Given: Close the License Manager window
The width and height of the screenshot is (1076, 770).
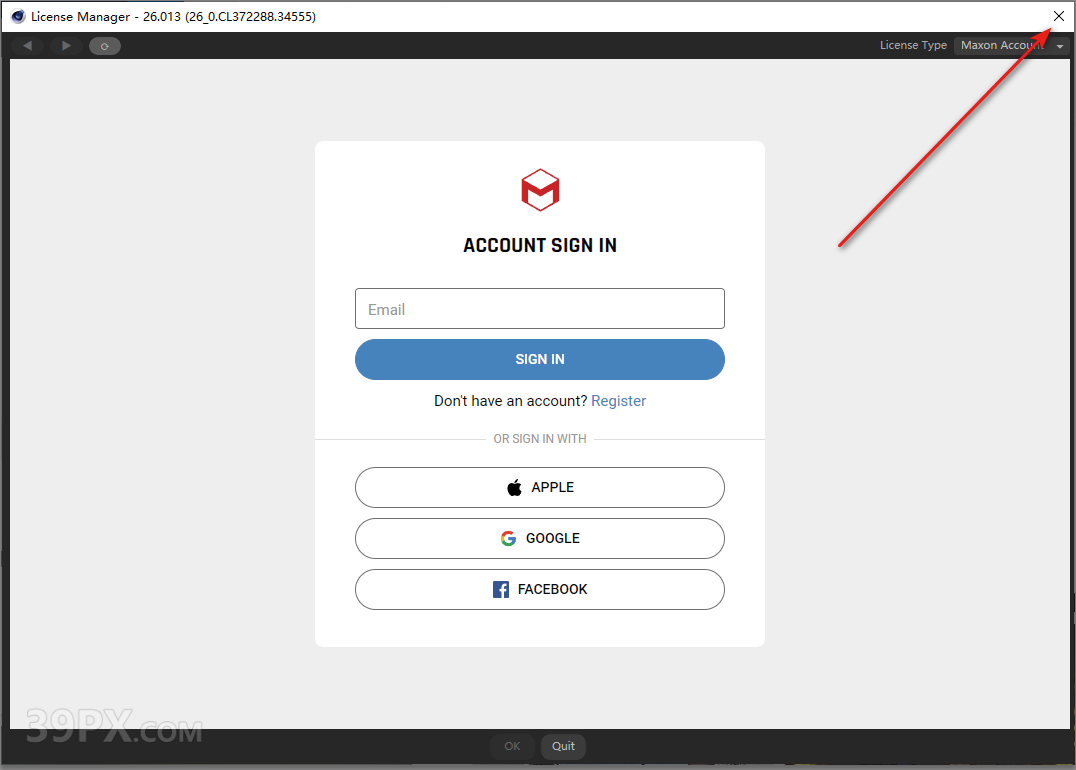Looking at the screenshot, I should [x=1059, y=16].
